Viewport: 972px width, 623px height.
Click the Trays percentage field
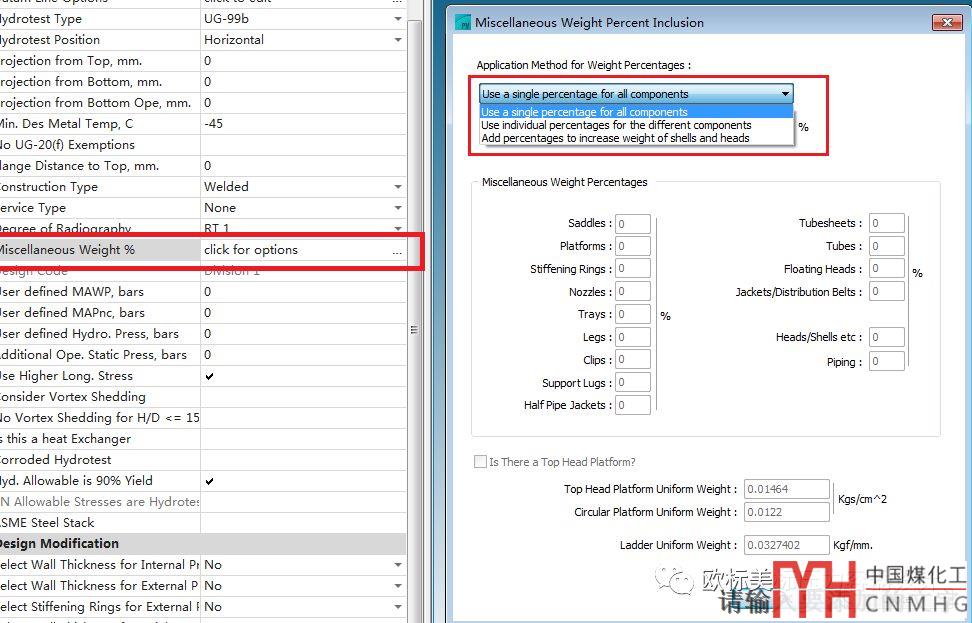pyautogui.click(x=633, y=314)
